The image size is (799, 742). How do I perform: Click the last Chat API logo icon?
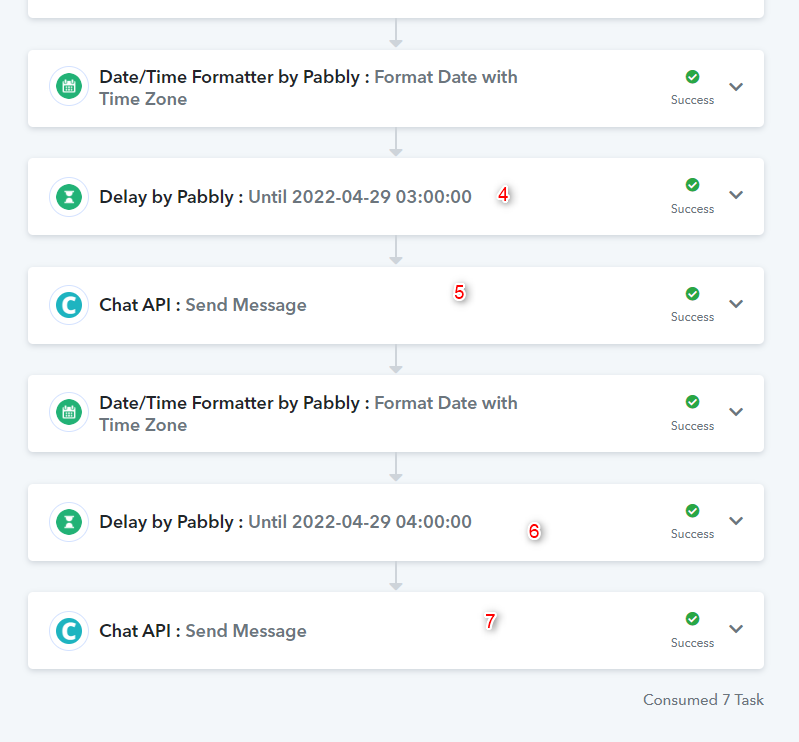point(69,631)
